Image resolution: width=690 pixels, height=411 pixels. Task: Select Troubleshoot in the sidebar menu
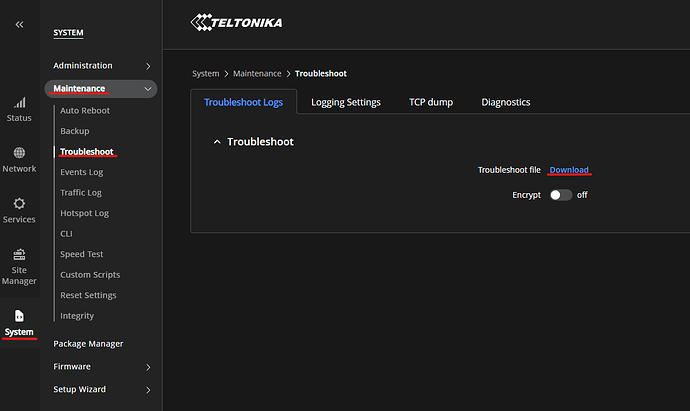(x=87, y=151)
